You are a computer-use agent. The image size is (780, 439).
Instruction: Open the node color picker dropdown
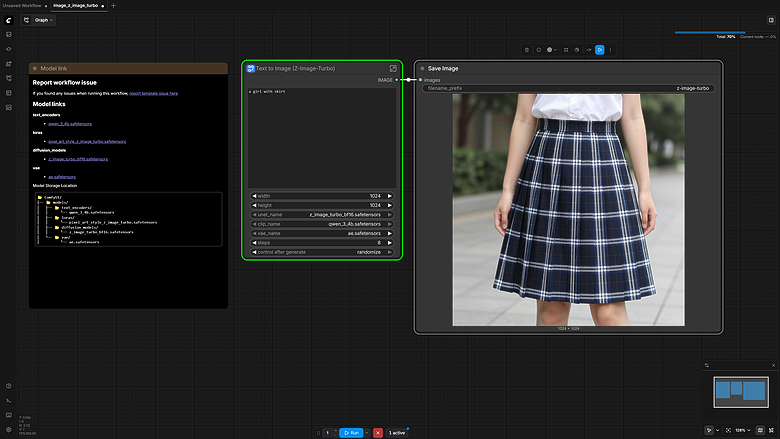(x=552, y=49)
